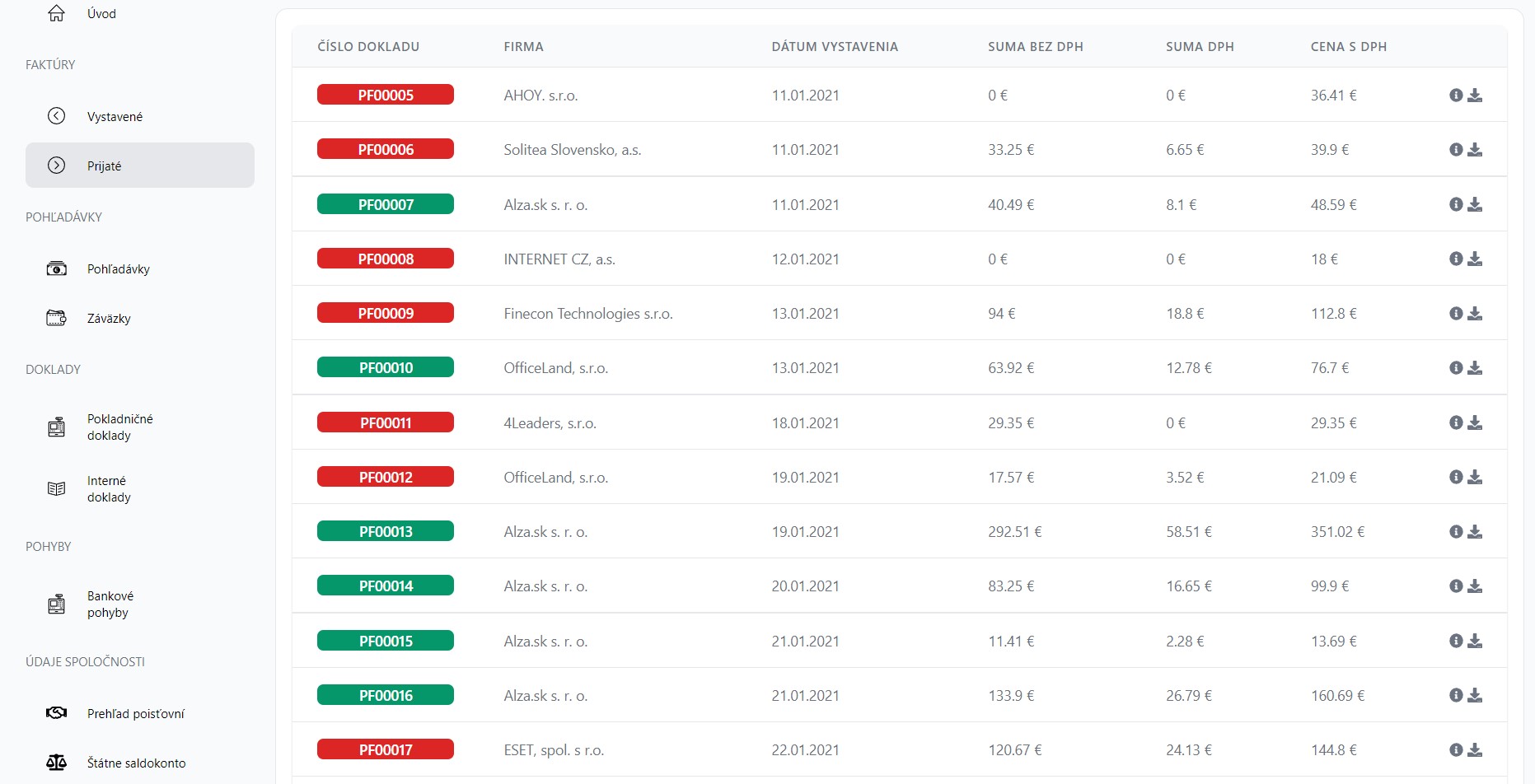This screenshot has height=784, width=1535.
Task: Show info for invoice PF00007
Action: tap(1456, 204)
